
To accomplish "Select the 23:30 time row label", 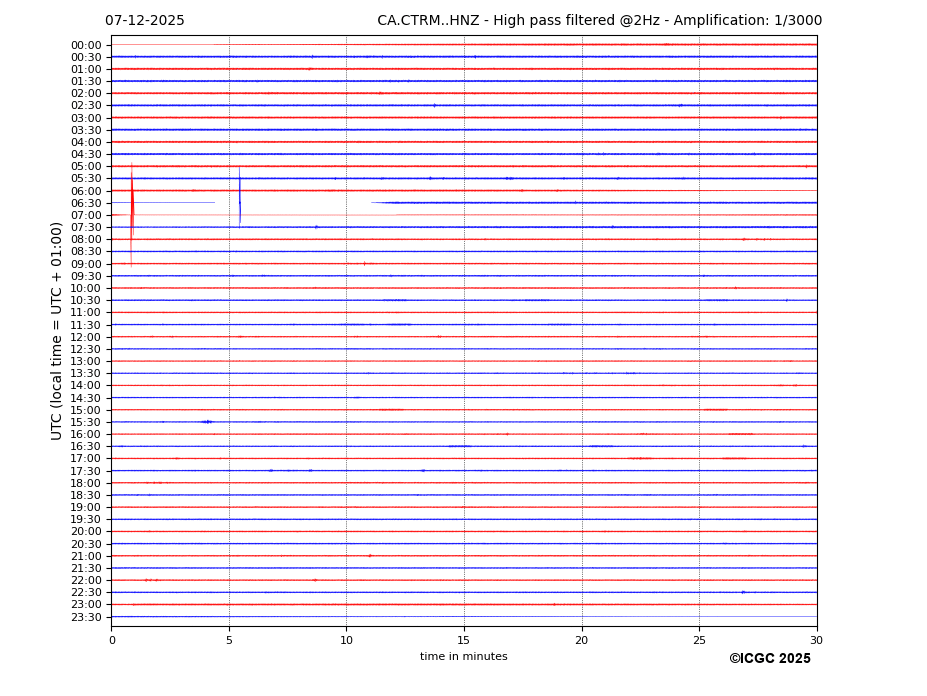I will coord(86,617).
